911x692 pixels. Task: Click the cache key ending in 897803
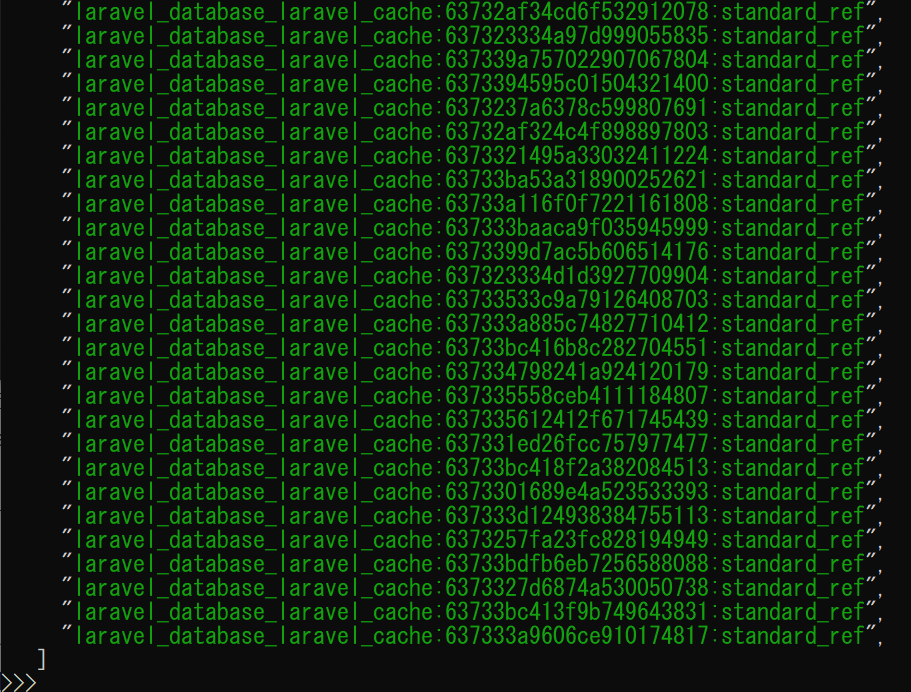(x=469, y=132)
